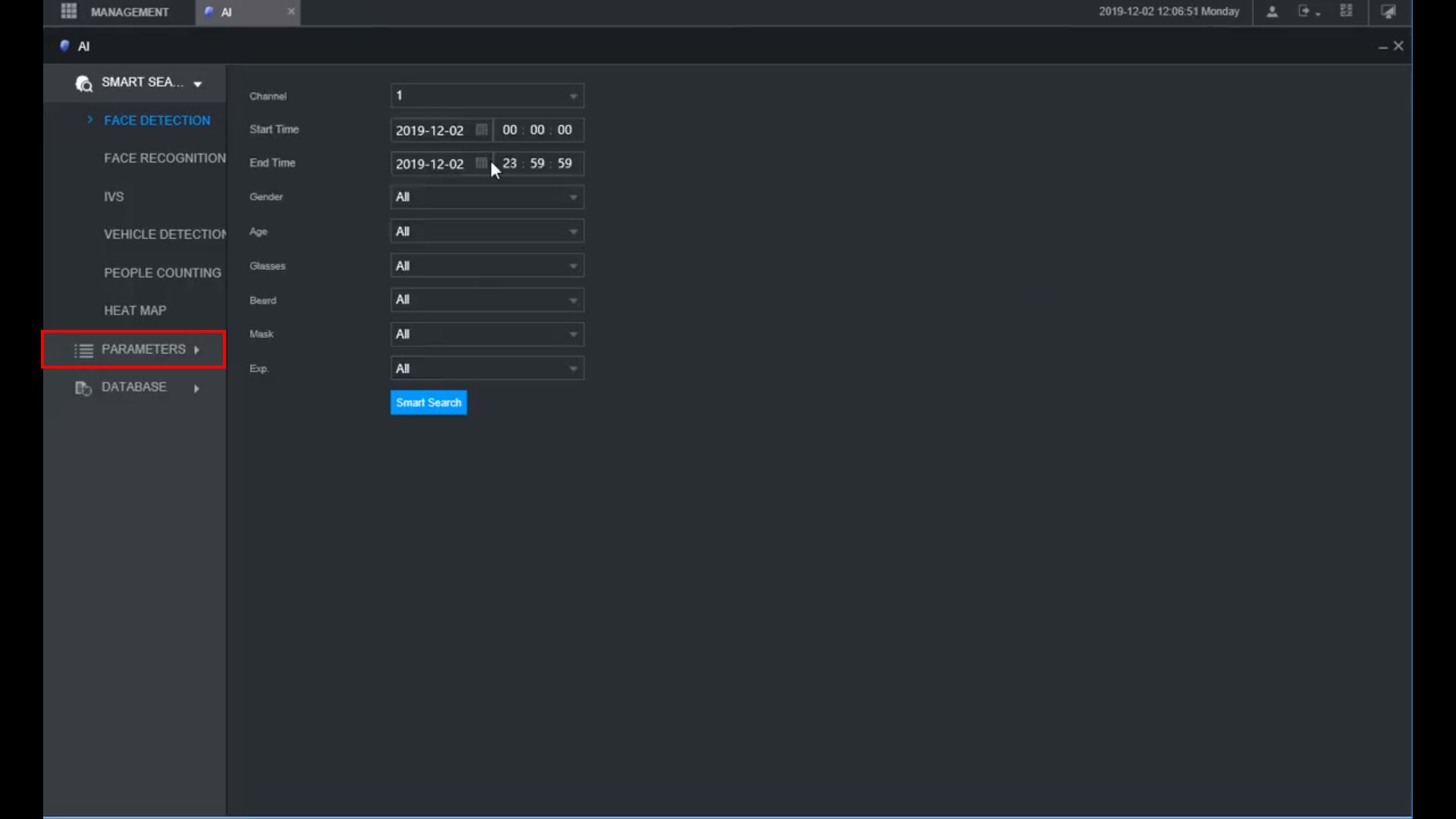Screen dimensions: 1456x819
Task: Open the Management grid icon
Action: [x=69, y=11]
